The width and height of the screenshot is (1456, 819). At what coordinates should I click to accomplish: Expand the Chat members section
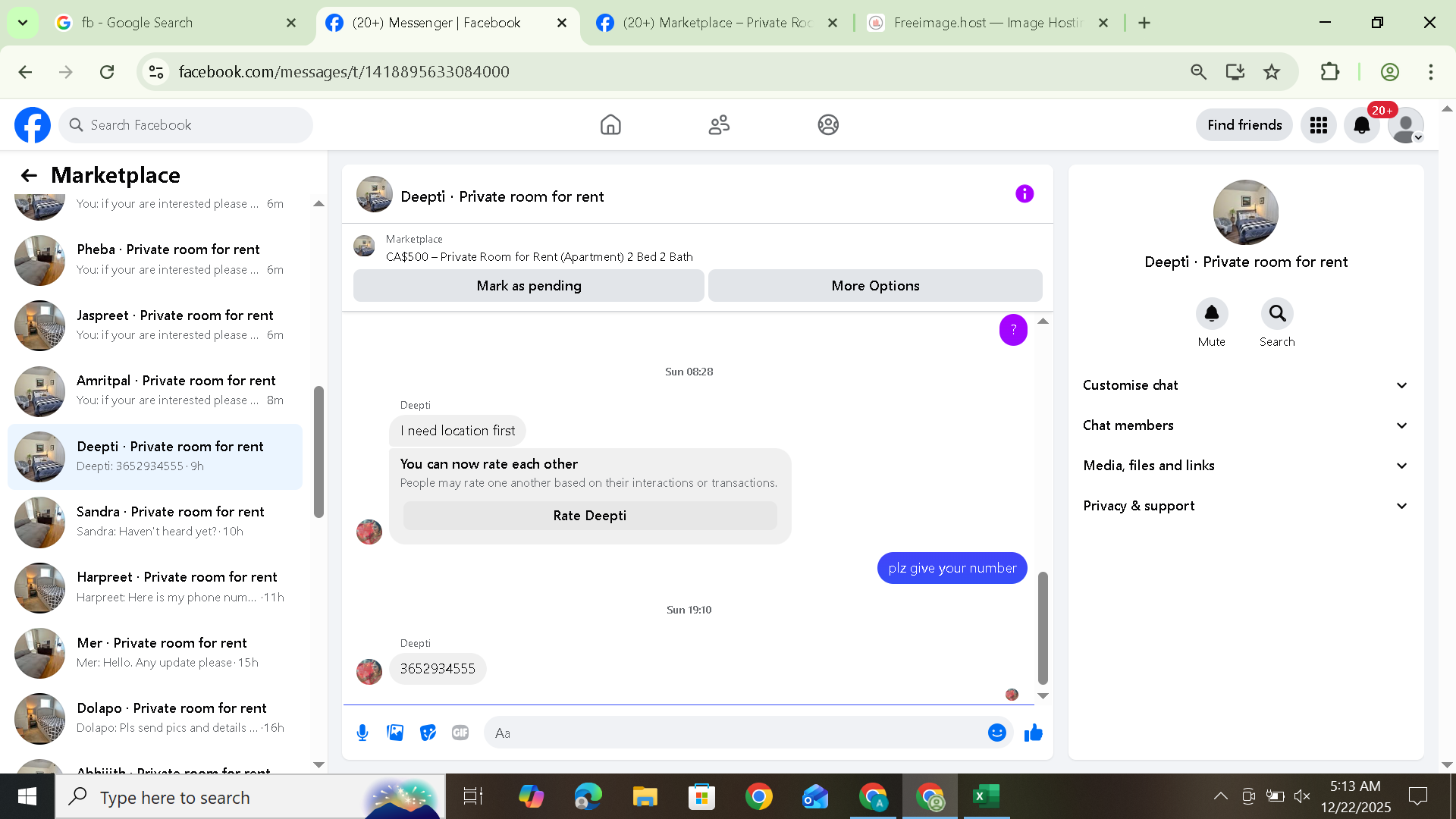(x=1245, y=425)
